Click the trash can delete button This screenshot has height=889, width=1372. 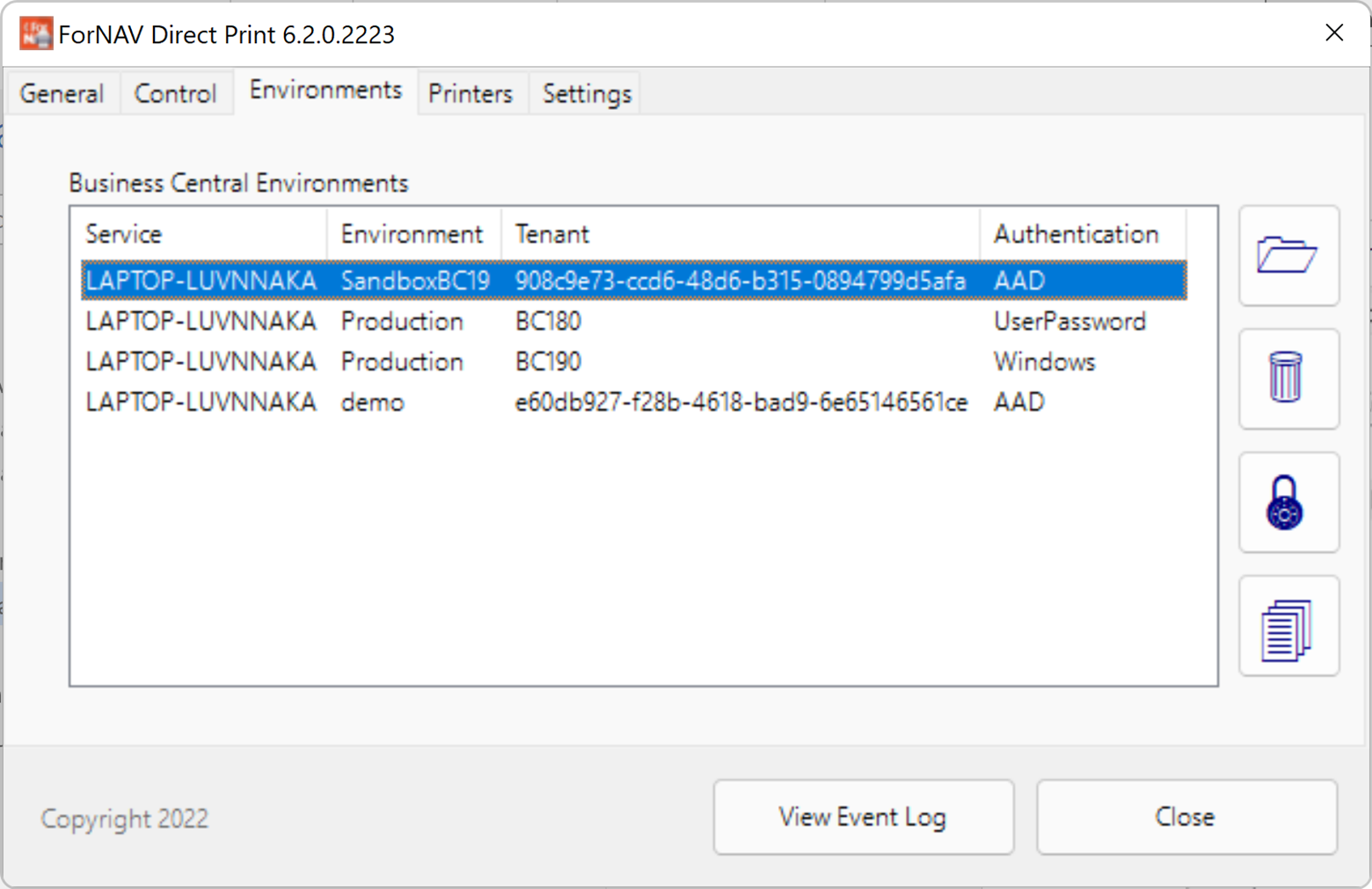coord(1288,379)
